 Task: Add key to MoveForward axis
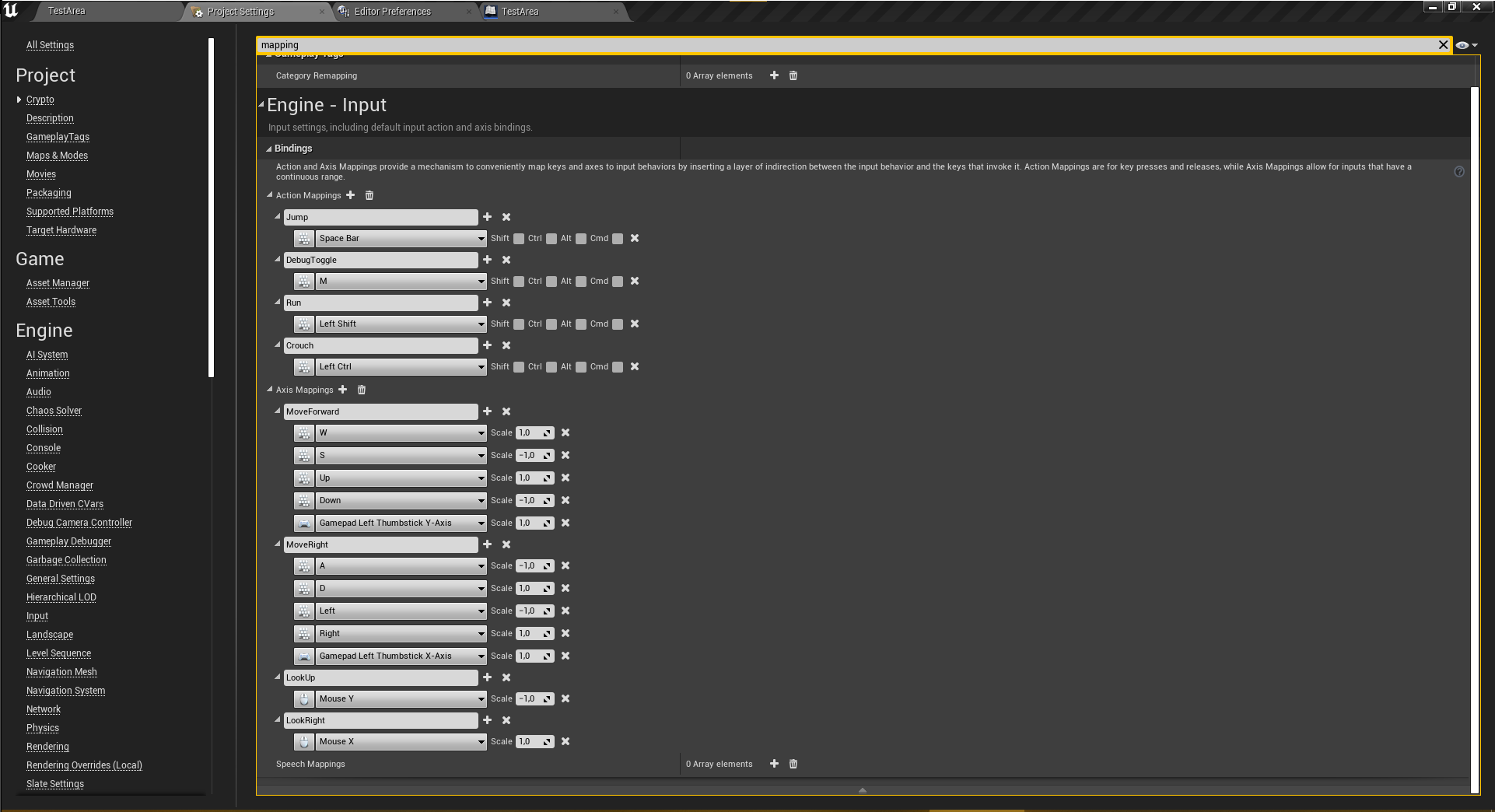point(487,411)
